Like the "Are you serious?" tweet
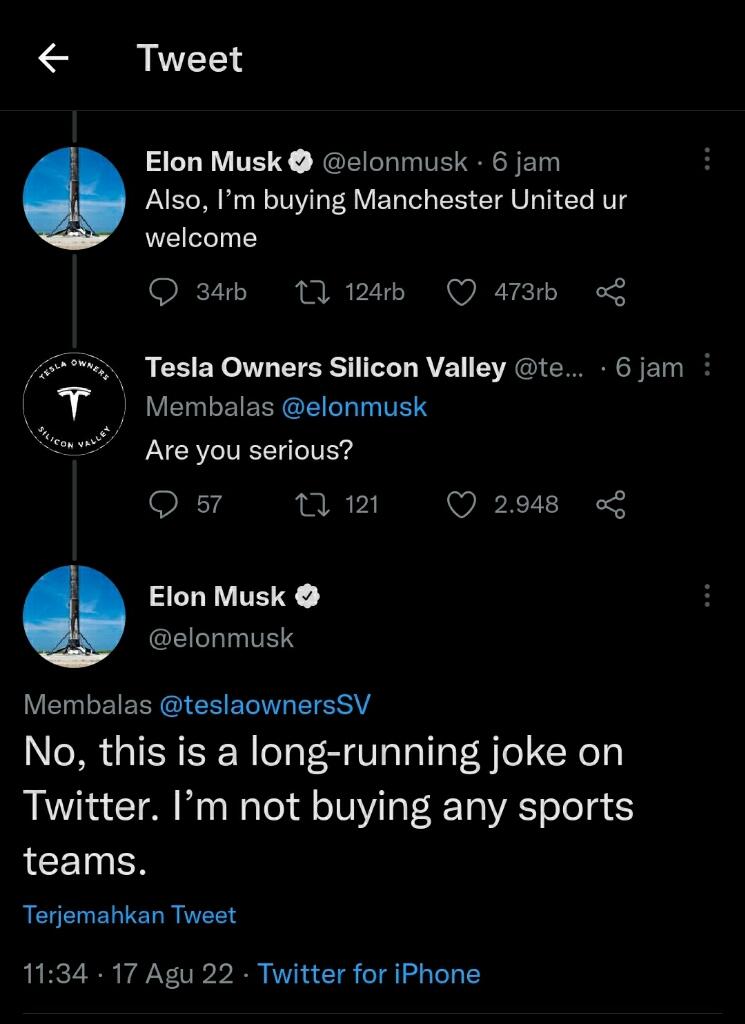Image resolution: width=745 pixels, height=1024 pixels. [460, 504]
